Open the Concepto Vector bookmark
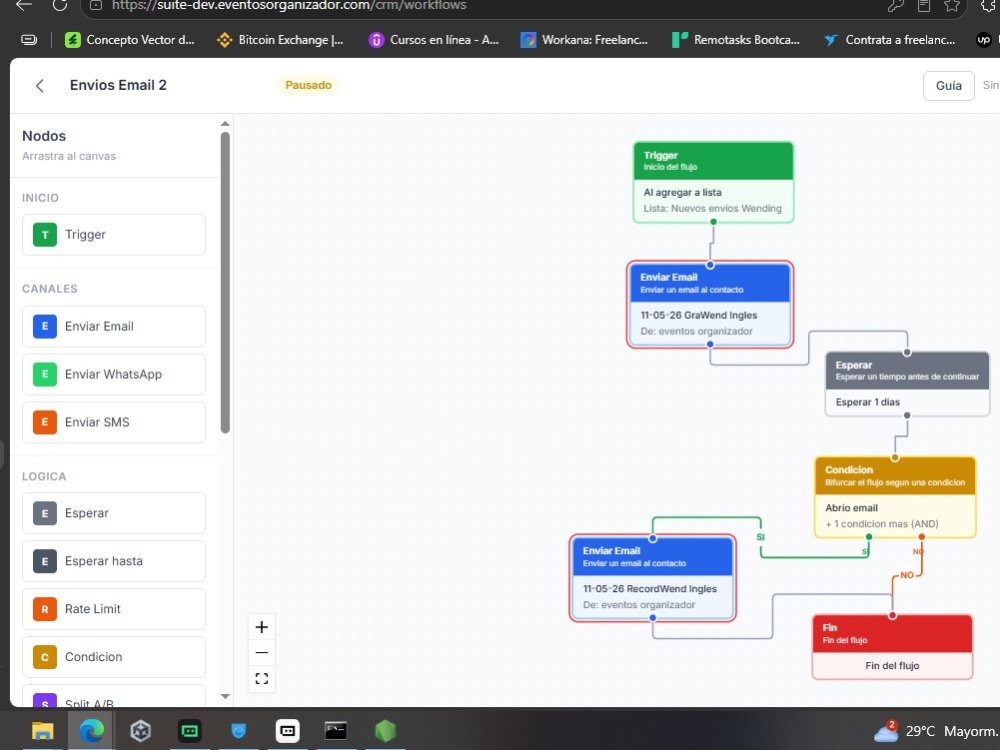The height and width of the screenshot is (750, 1000). pos(130,40)
